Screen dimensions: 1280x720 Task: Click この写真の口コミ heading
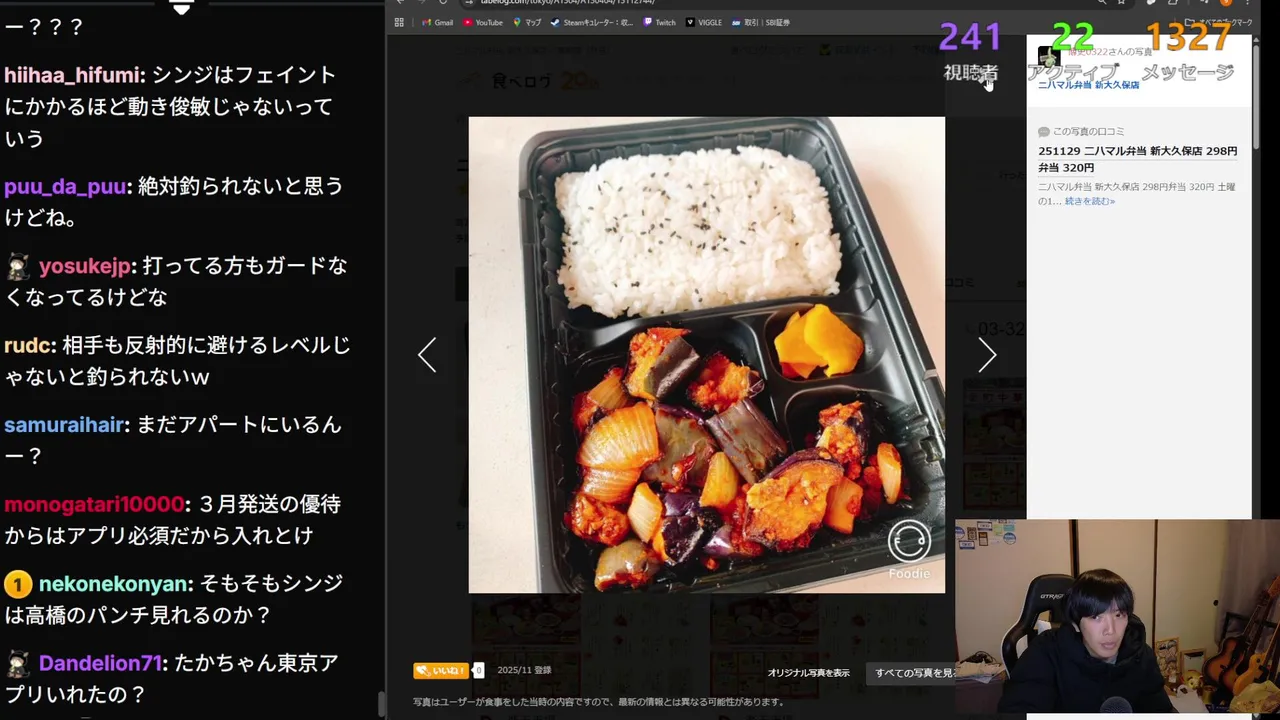coord(1081,132)
